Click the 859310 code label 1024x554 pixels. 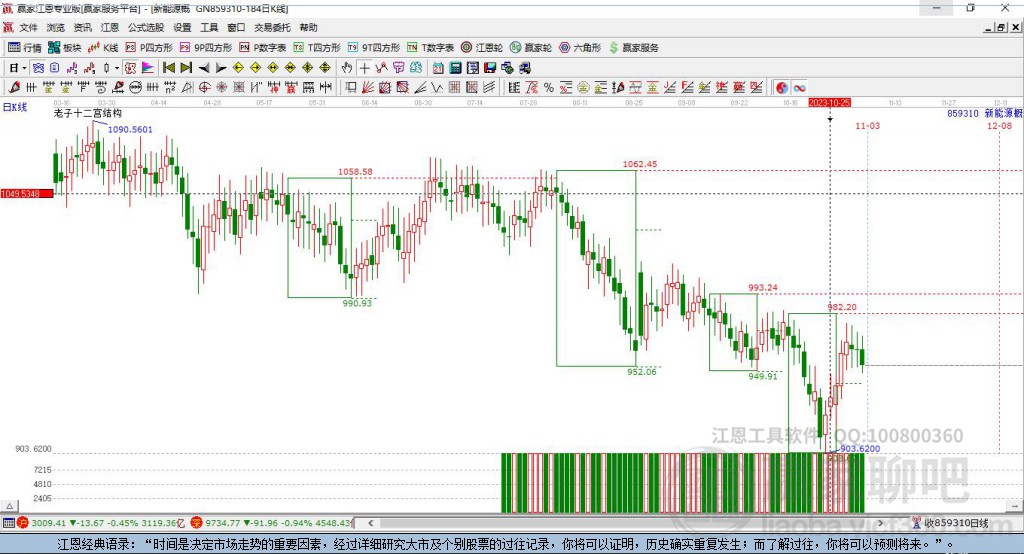pos(963,113)
